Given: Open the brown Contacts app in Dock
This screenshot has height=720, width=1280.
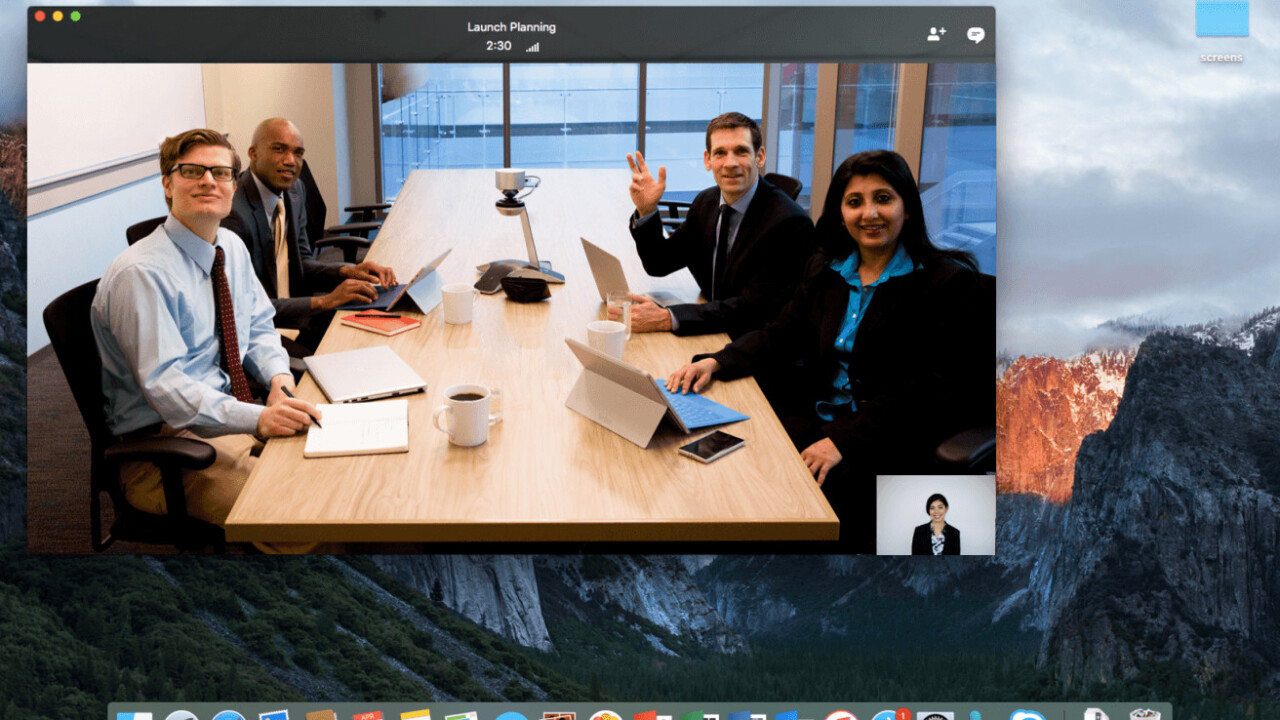Looking at the screenshot, I should pos(321,715).
